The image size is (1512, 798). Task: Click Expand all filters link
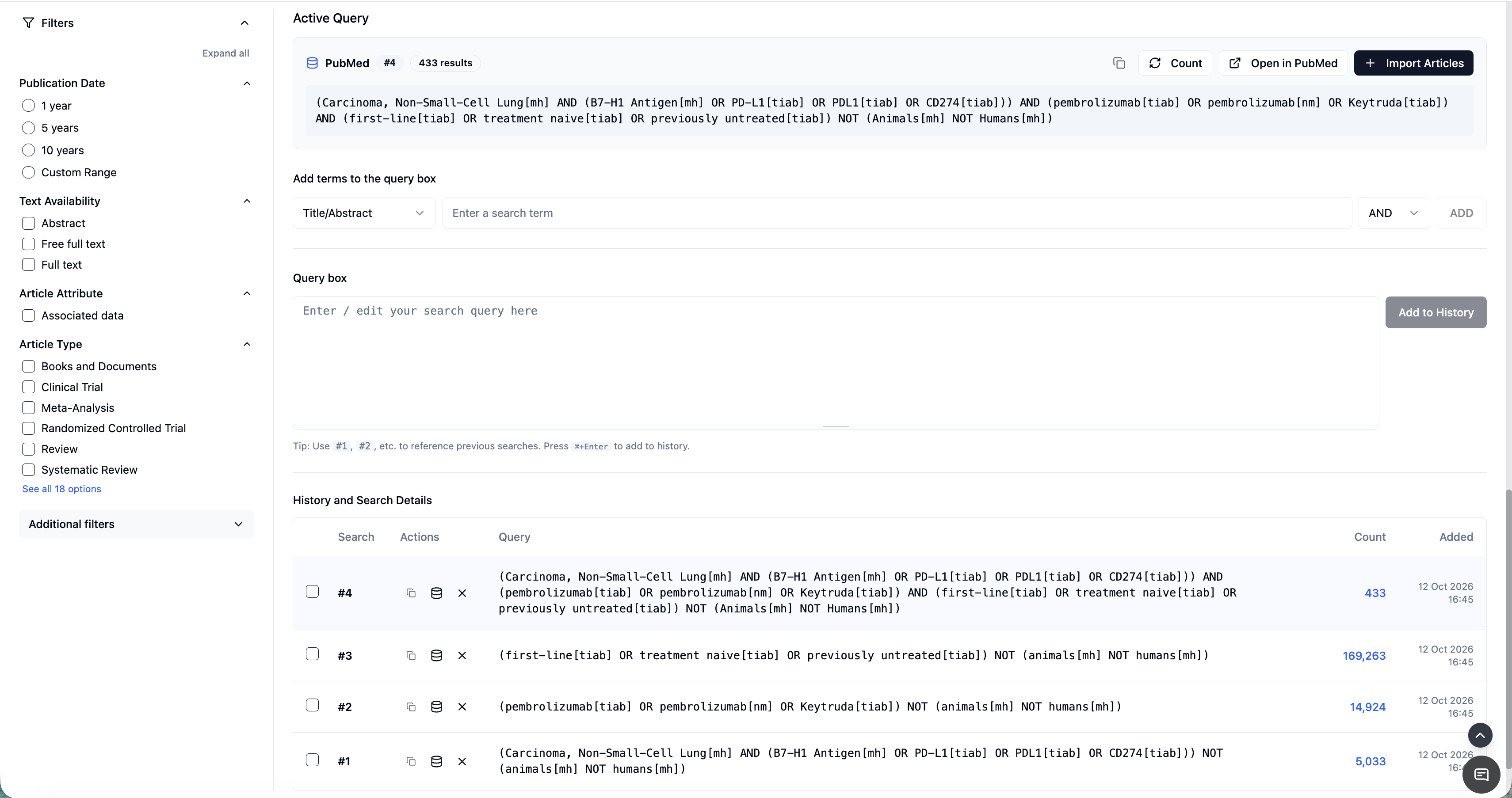click(x=225, y=53)
